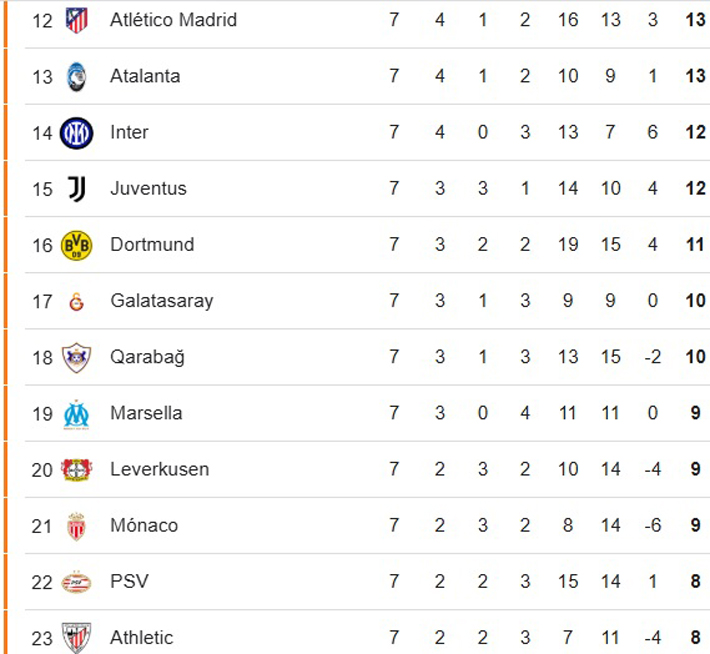Click the Atlético Madrid club crest

76,20
